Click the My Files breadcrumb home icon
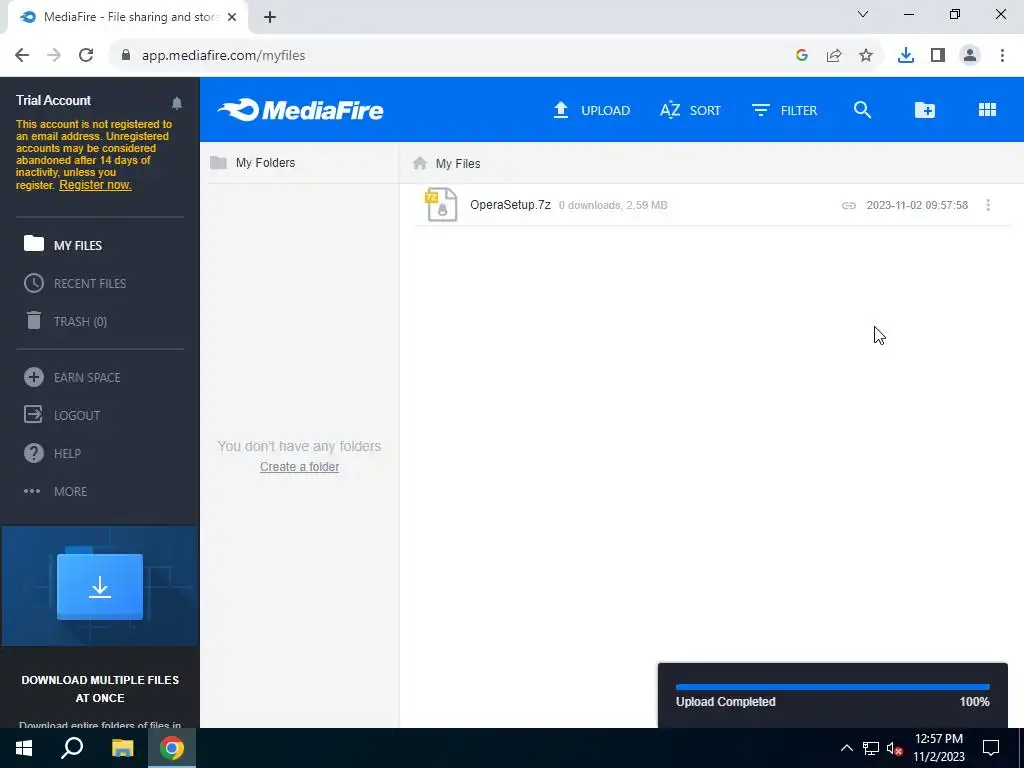Screen dimensions: 1024x768 pyautogui.click(x=420, y=163)
